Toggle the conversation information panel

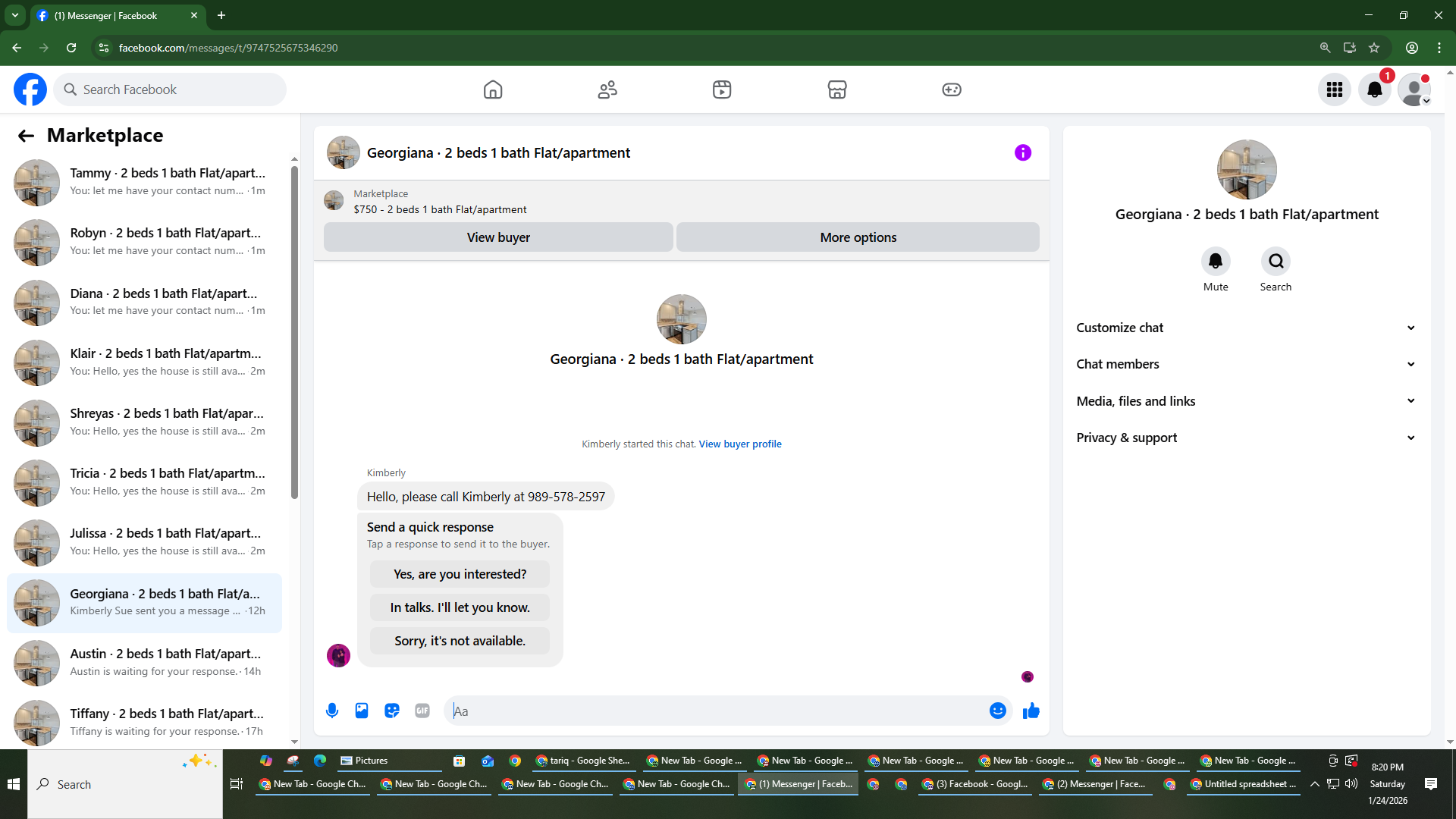pos(1023,152)
